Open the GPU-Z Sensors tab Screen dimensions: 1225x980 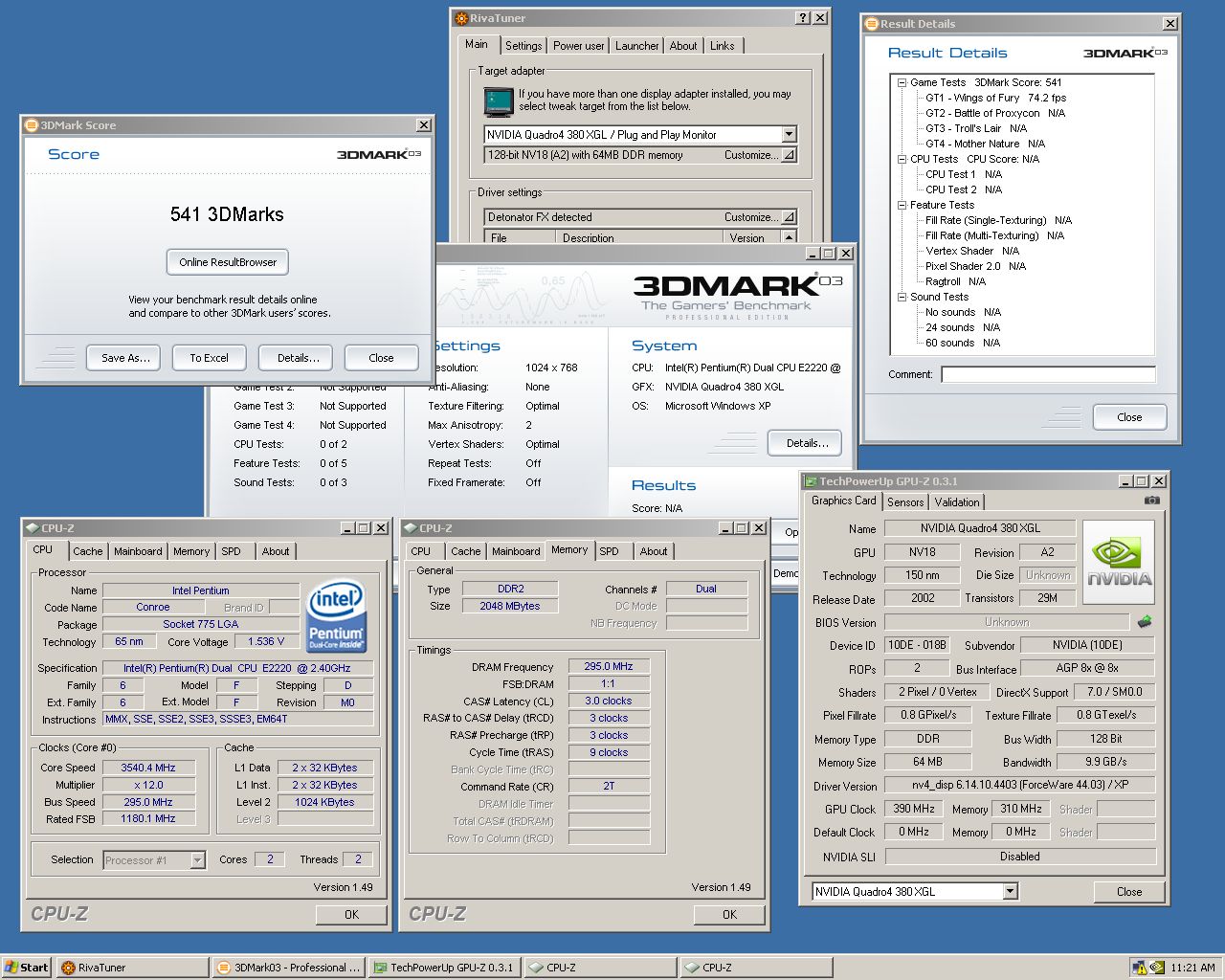905,502
